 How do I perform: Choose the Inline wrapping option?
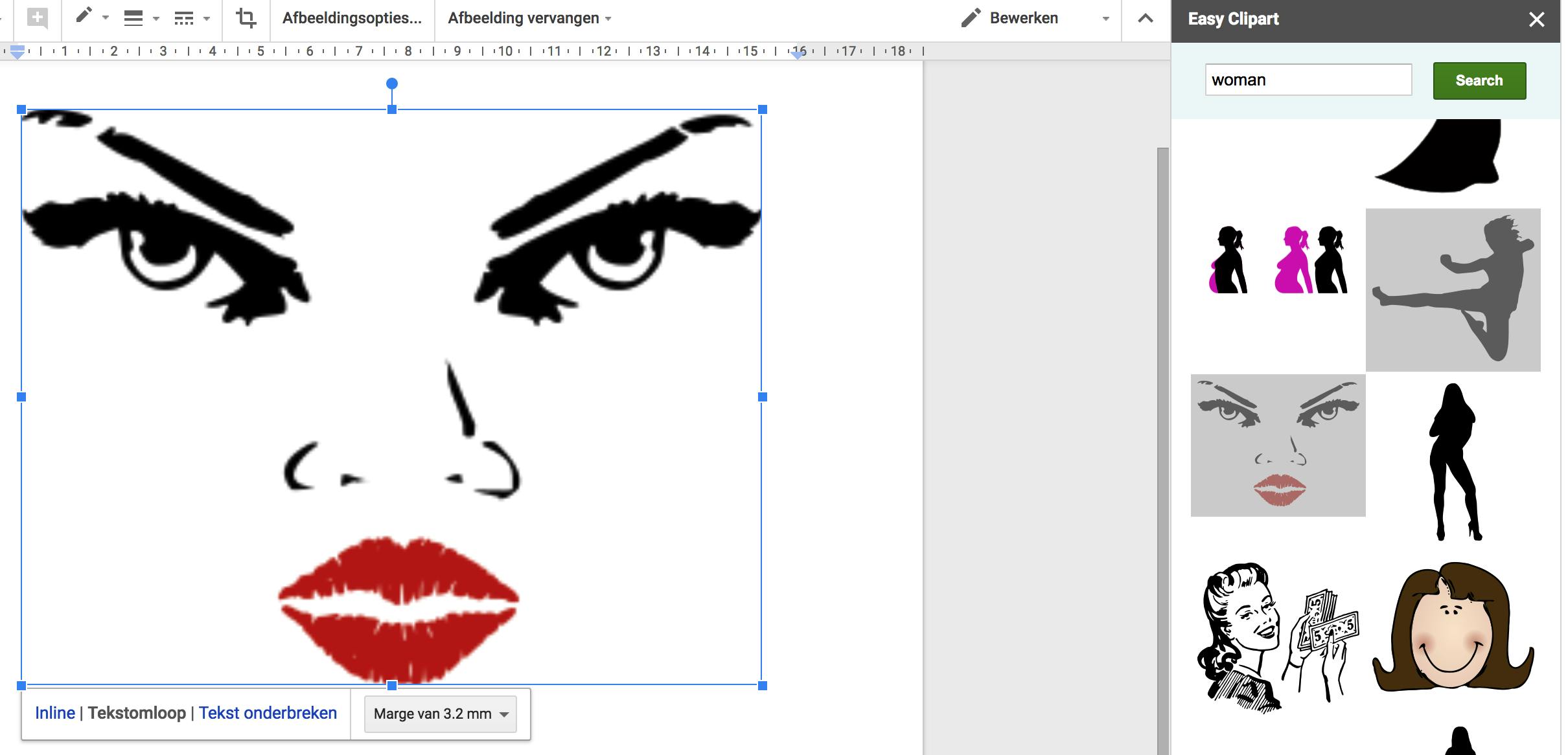pyautogui.click(x=55, y=713)
